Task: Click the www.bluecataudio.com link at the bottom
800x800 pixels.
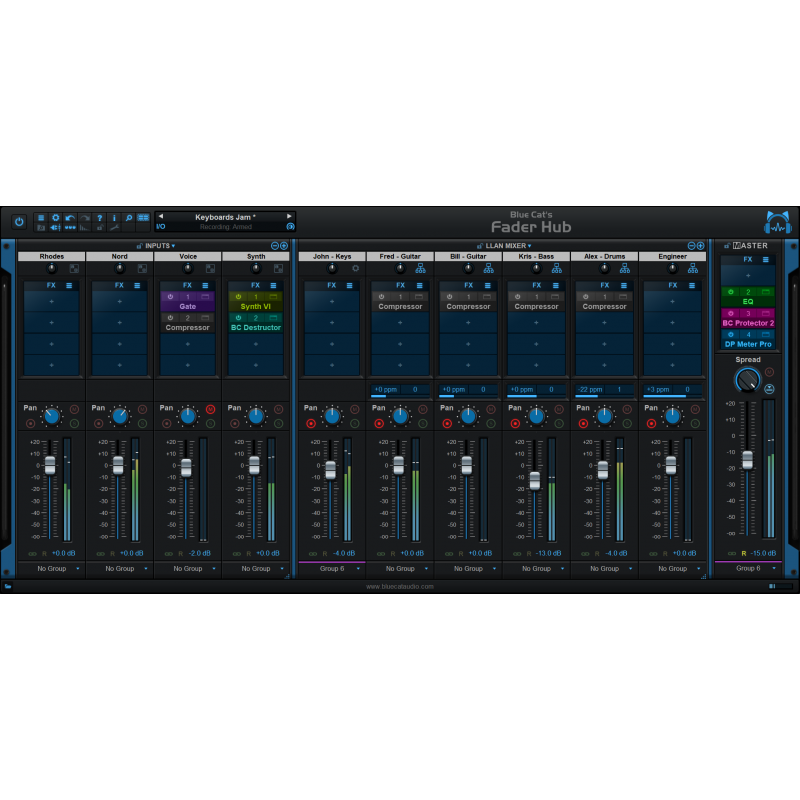Action: pyautogui.click(x=400, y=587)
